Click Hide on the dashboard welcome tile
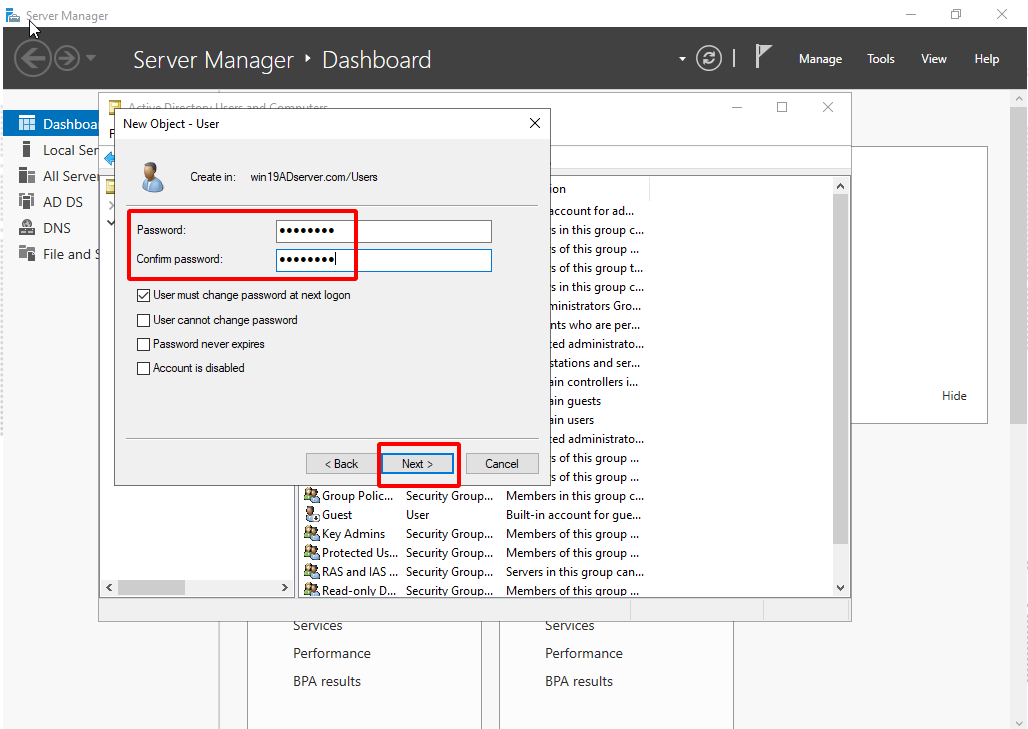 pyautogui.click(x=954, y=396)
